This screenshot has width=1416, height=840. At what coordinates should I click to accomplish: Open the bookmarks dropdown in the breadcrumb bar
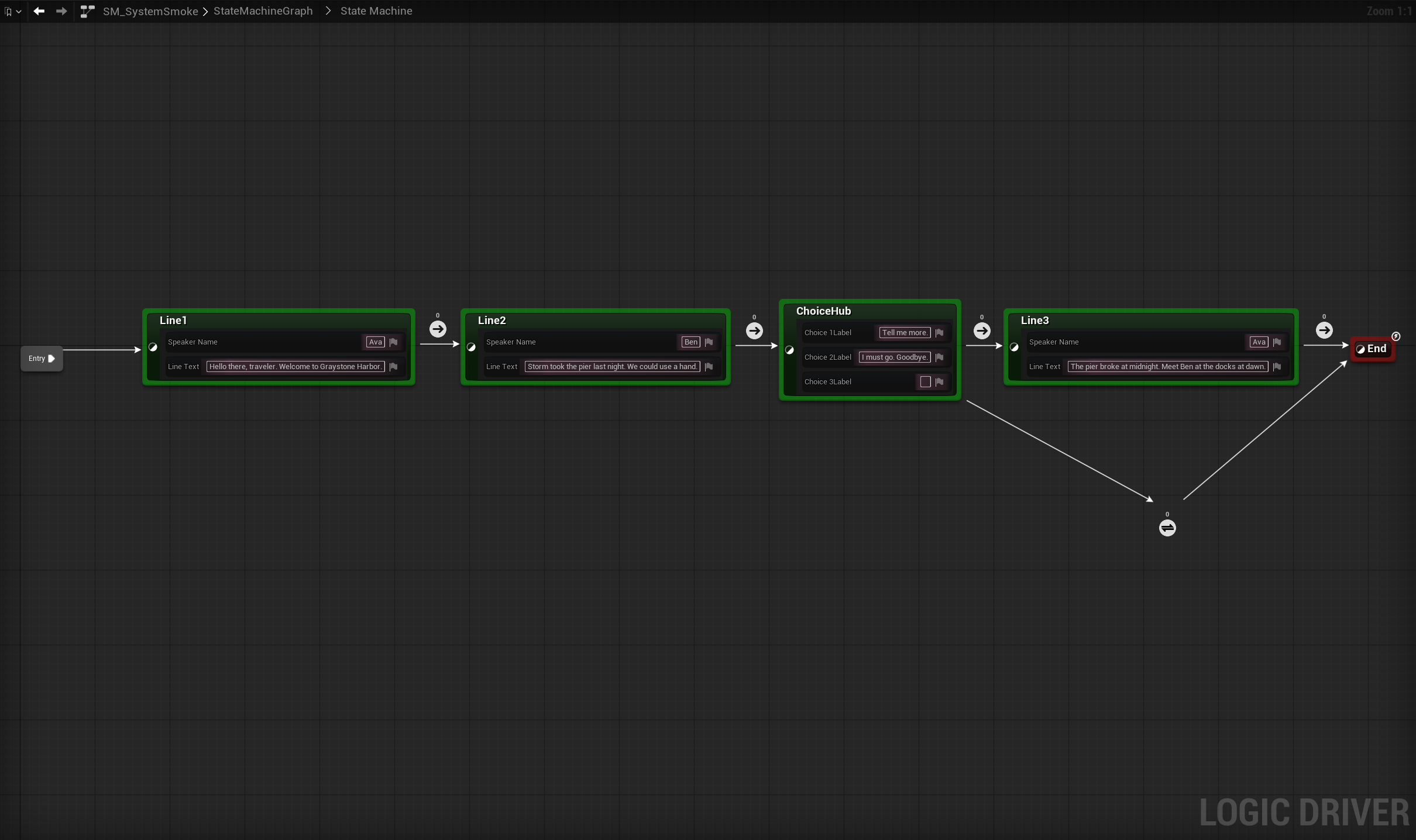[13, 11]
